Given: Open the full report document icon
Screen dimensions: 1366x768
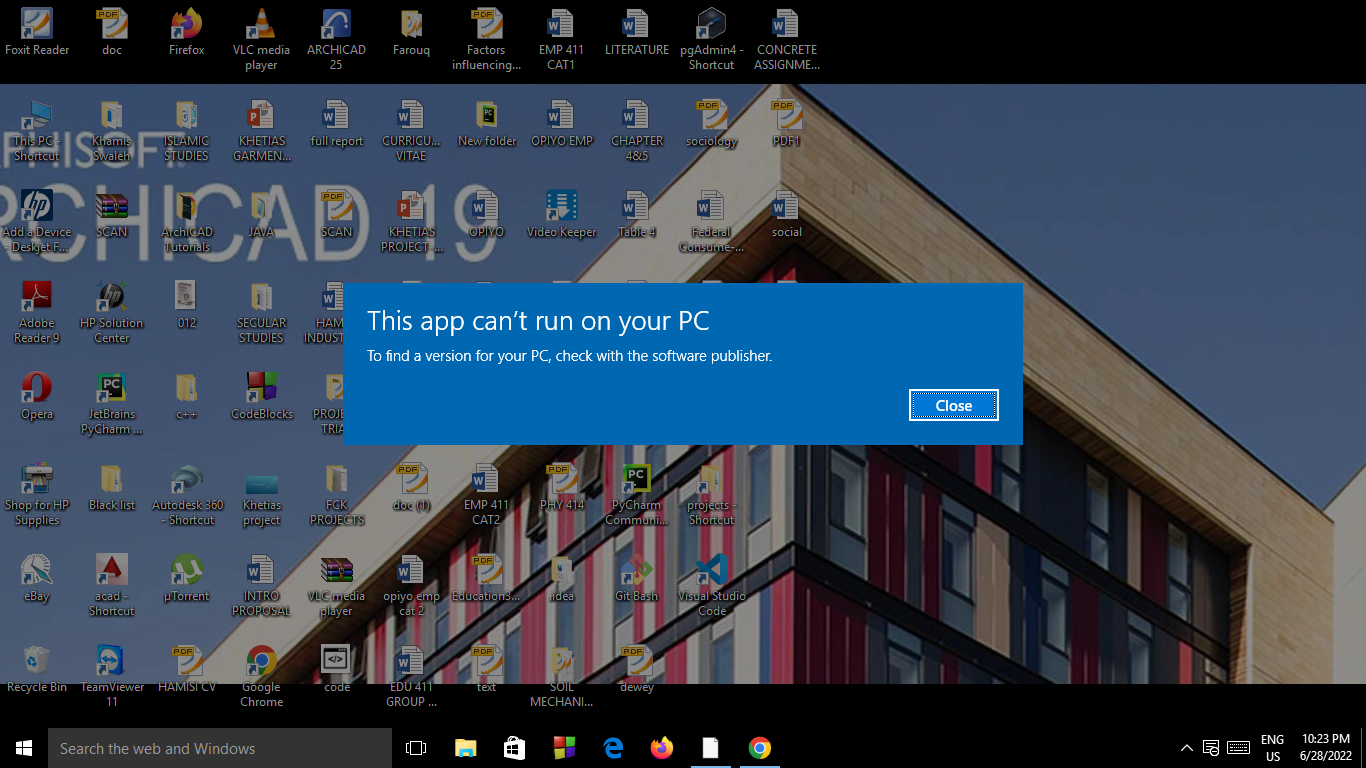Looking at the screenshot, I should coord(336,124).
